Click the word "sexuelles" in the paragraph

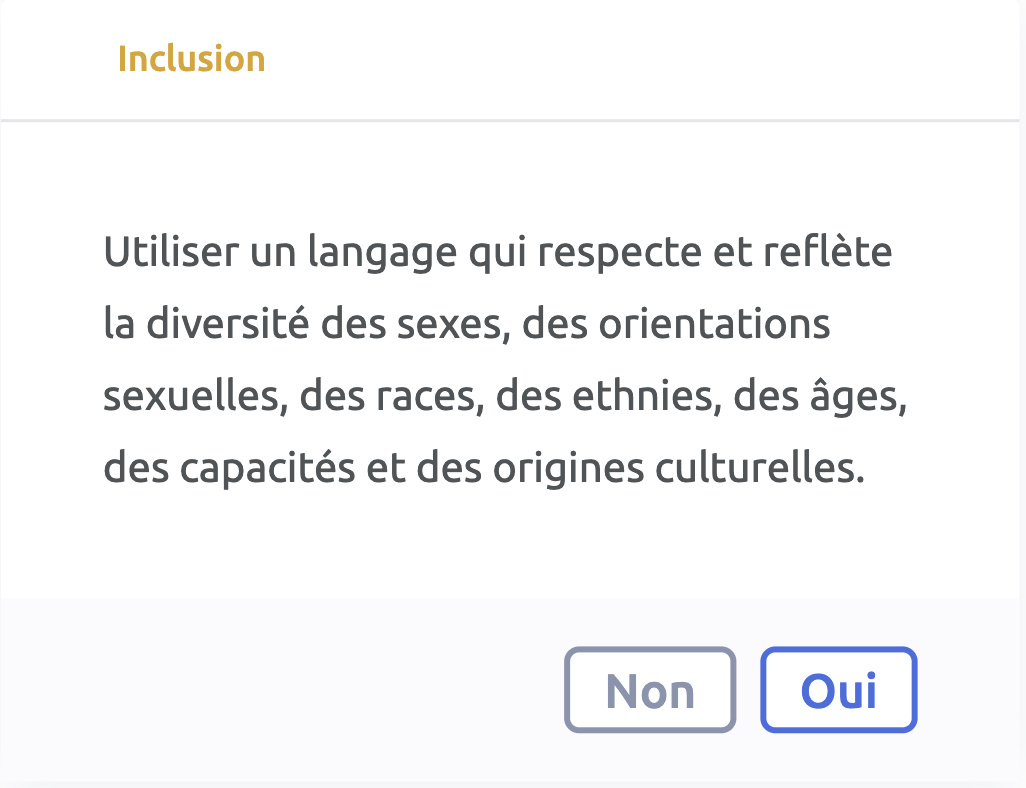tap(187, 397)
